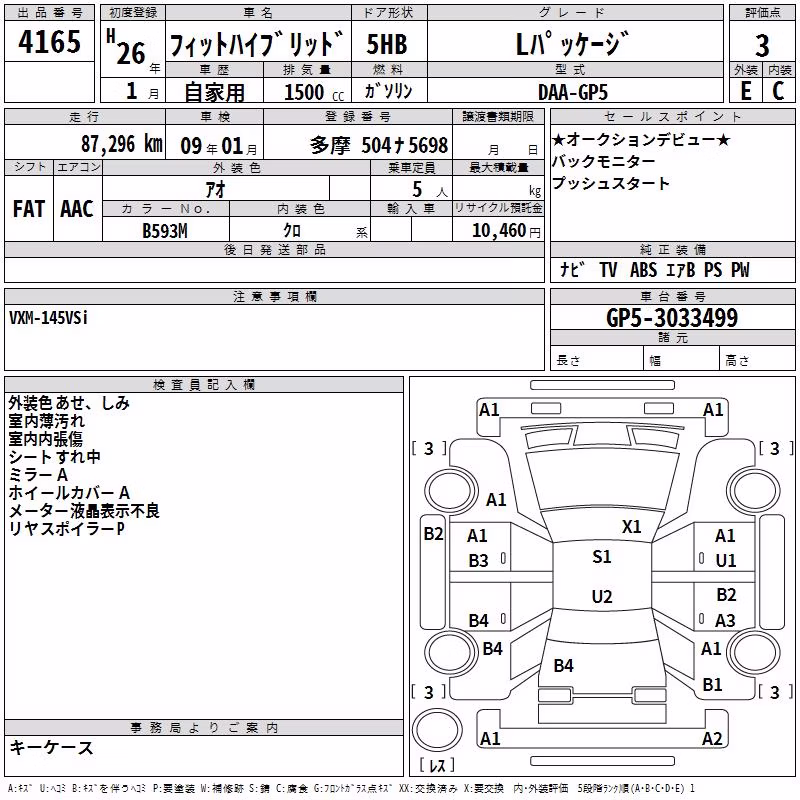Select ★オークションデビュー★ sales point

coord(641,139)
